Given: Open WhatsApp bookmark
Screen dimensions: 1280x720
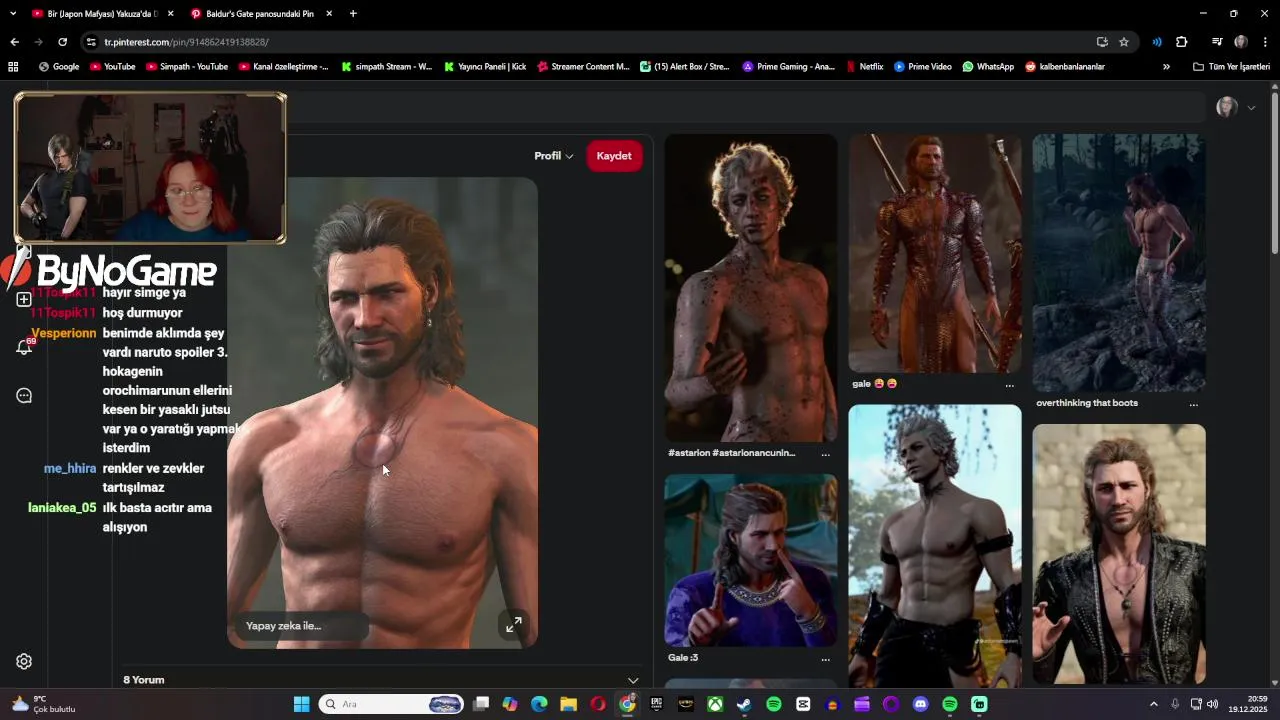Looking at the screenshot, I should (x=988, y=67).
